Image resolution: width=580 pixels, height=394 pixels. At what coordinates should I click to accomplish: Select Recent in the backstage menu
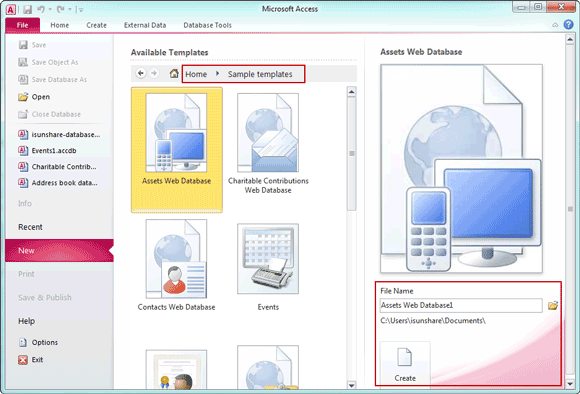(30, 227)
